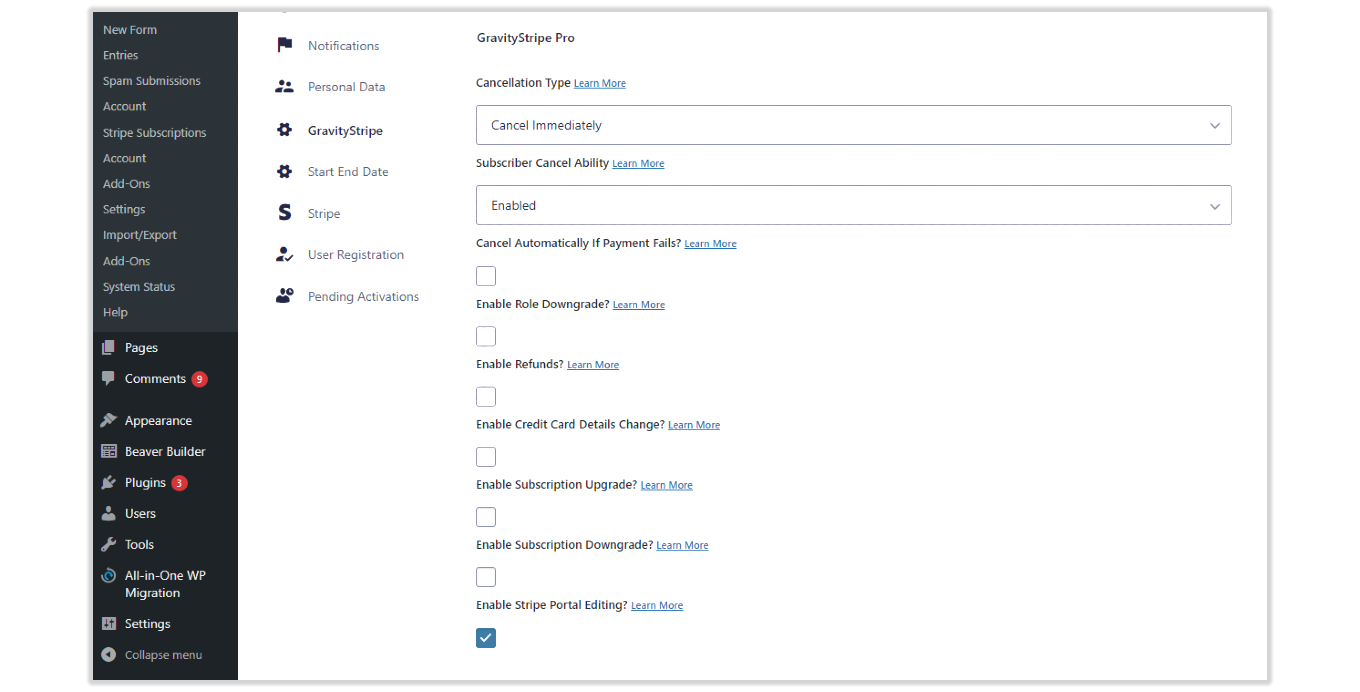
Task: Click the User Registration icon
Action: point(285,255)
